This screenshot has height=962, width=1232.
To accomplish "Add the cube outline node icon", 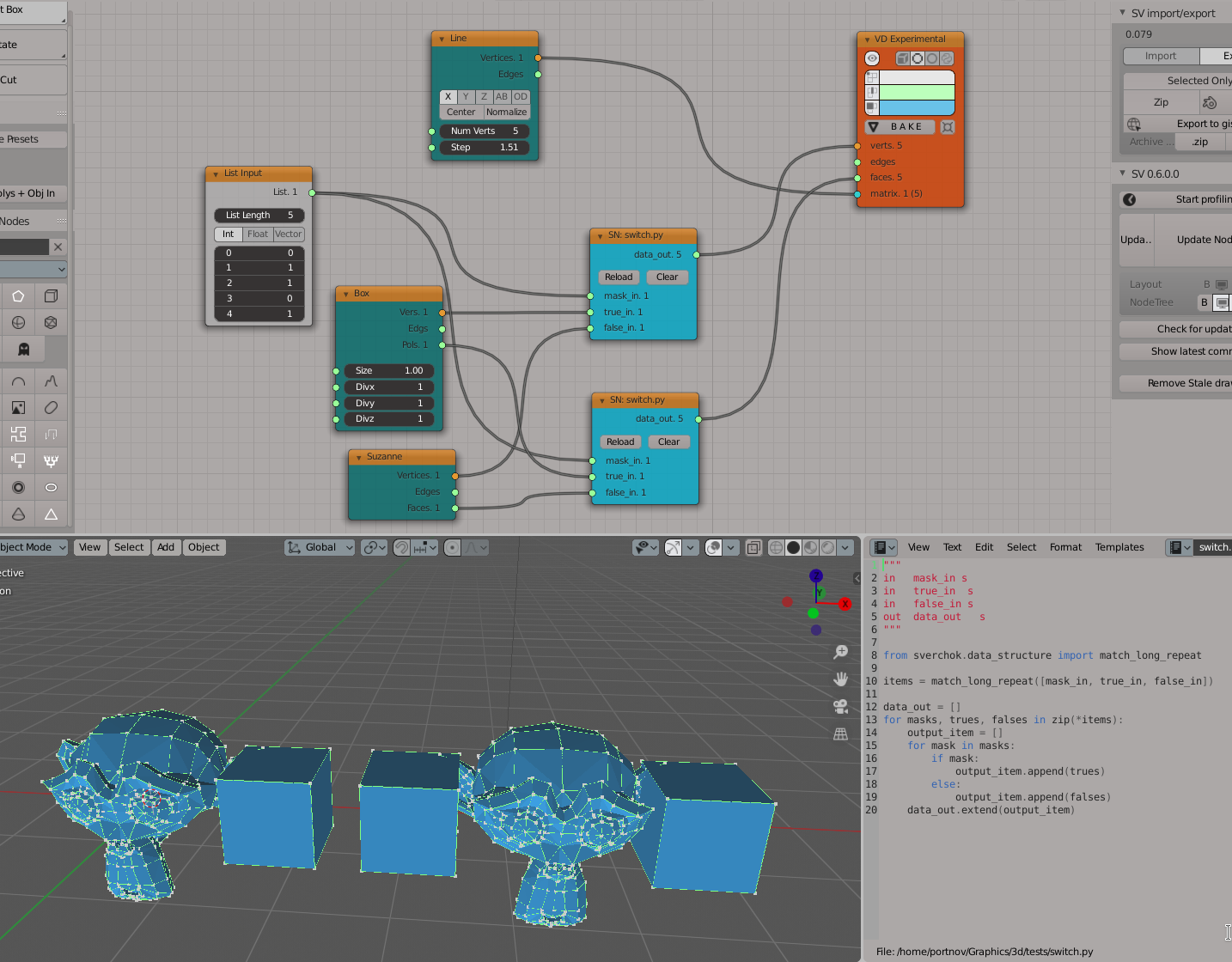I will pyautogui.click(x=51, y=296).
